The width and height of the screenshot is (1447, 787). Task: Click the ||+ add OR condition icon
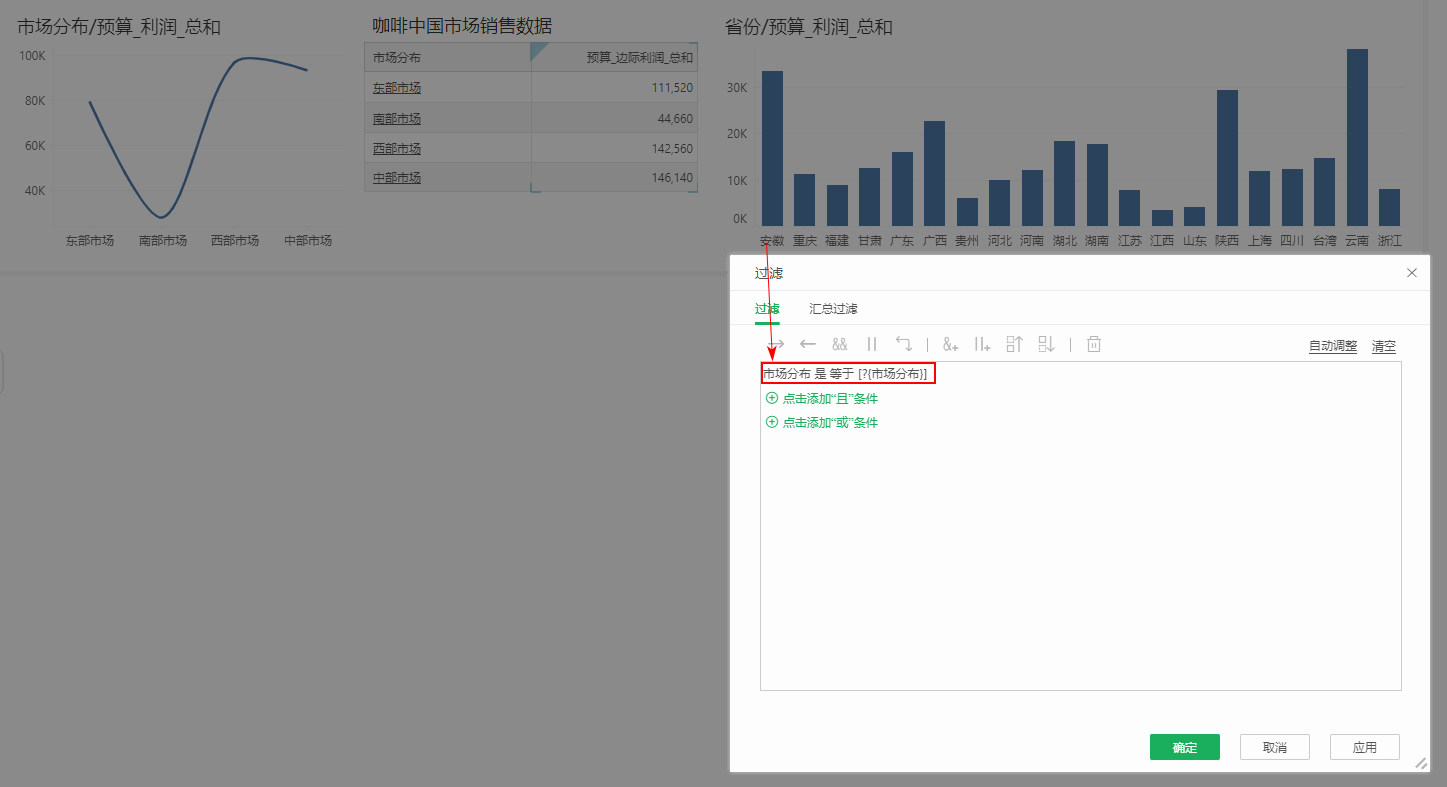pos(983,344)
